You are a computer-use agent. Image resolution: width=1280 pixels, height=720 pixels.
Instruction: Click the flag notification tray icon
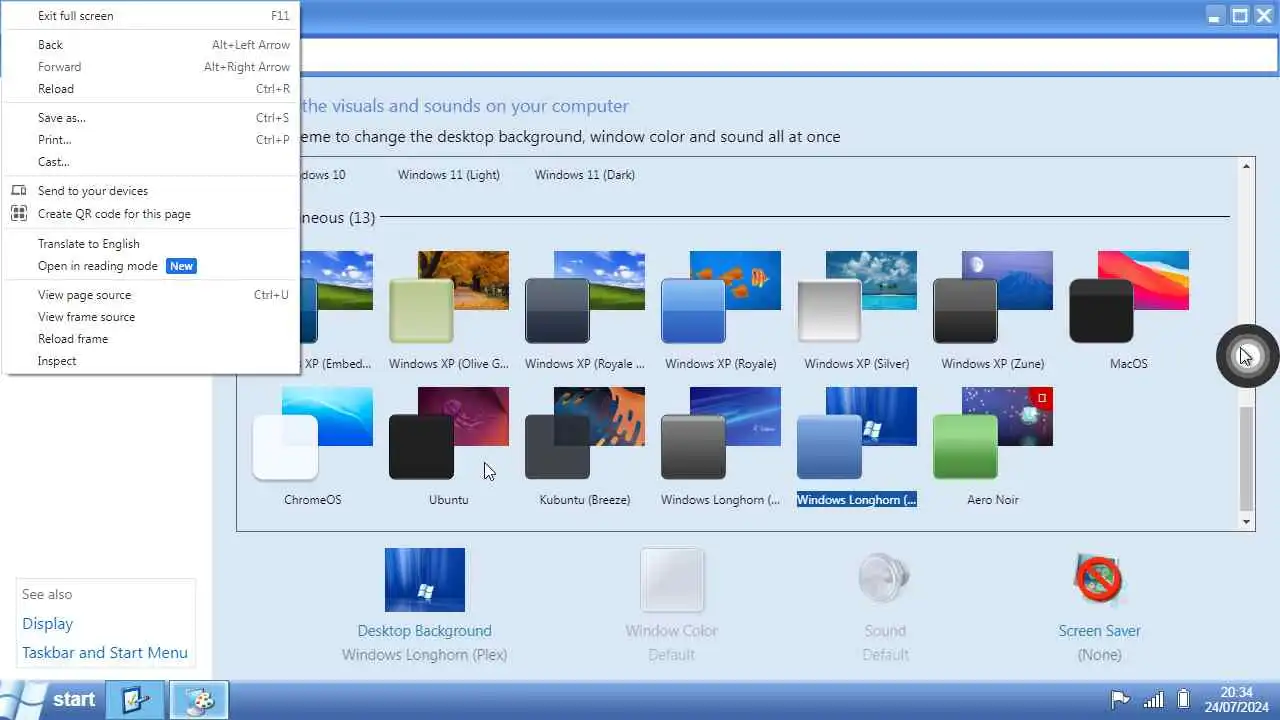point(1120,699)
